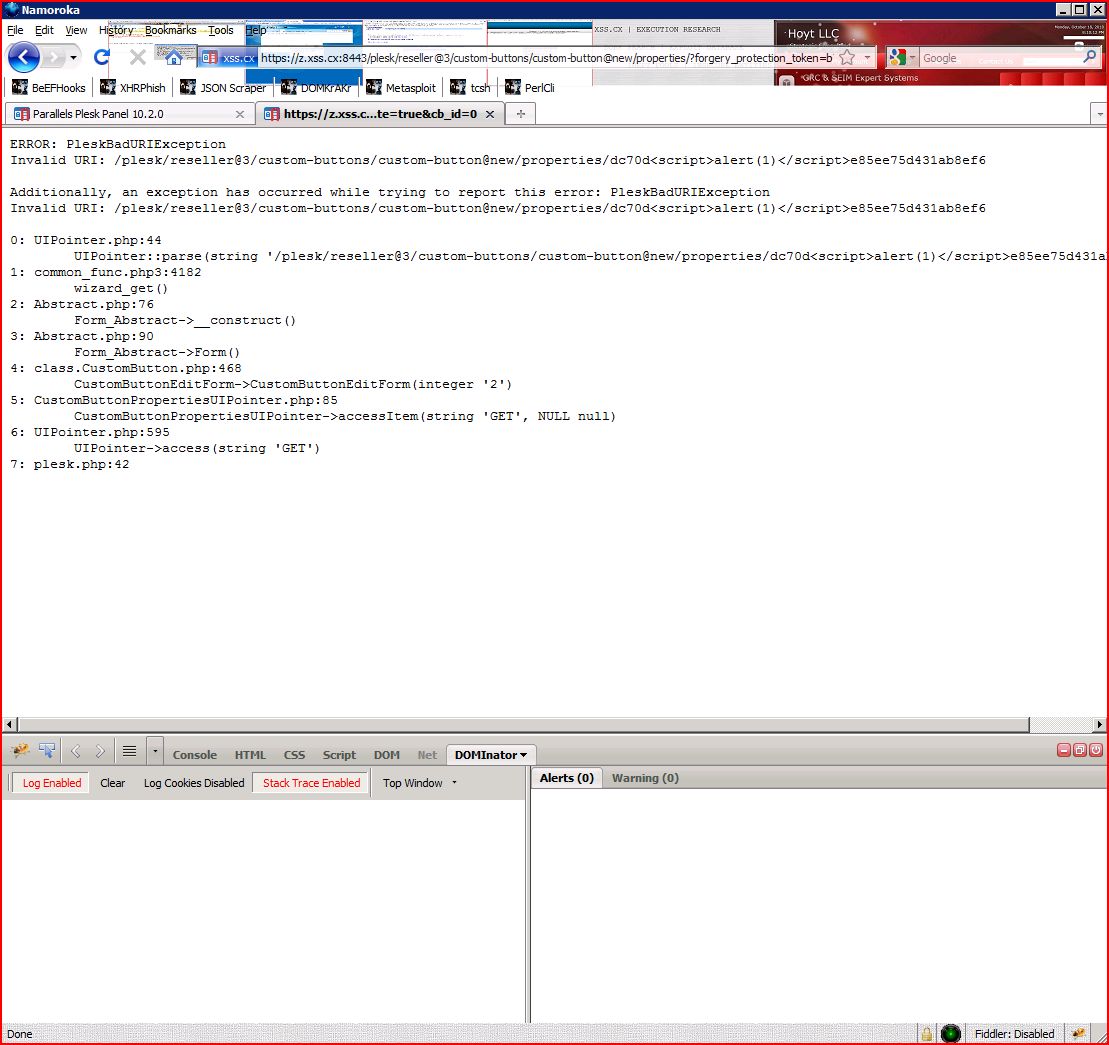Image resolution: width=1109 pixels, height=1045 pixels.
Task: Select the Alerts (0) tab
Action: (567, 778)
